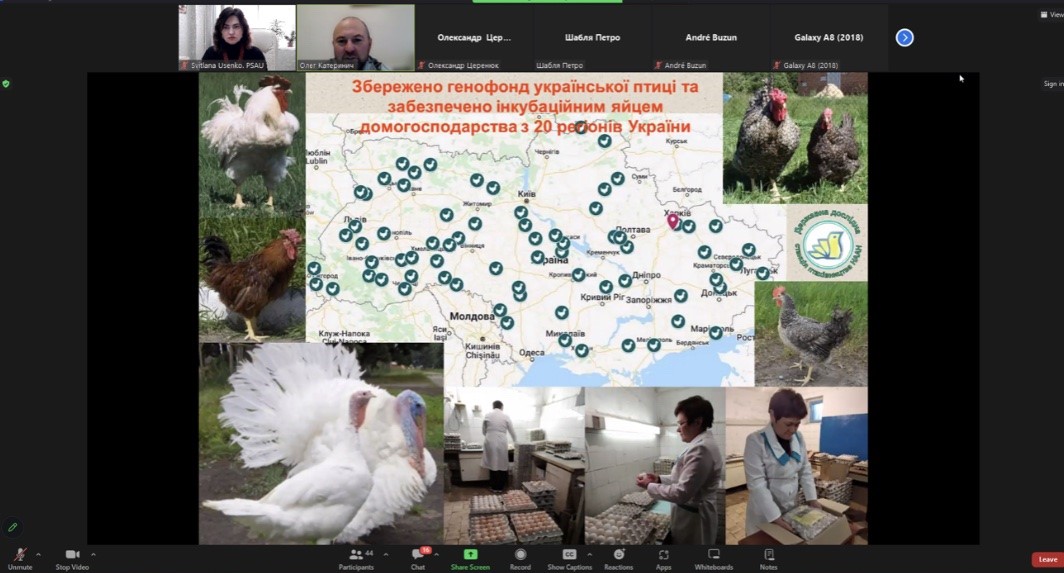Viewport: 1064px width, 573px height.
Task: Select Шабля Петро participant tile
Action: [x=592, y=38]
